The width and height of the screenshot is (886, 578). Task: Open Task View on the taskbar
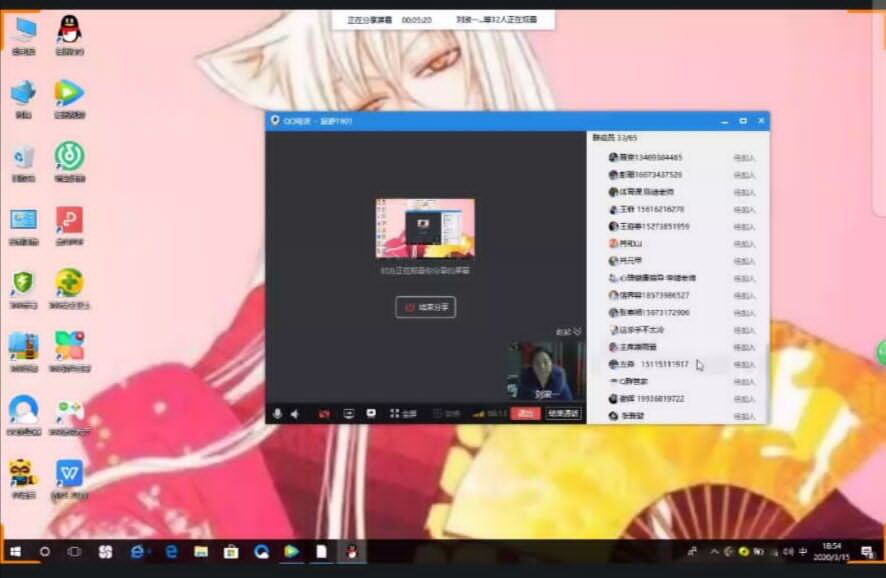[x=74, y=552]
